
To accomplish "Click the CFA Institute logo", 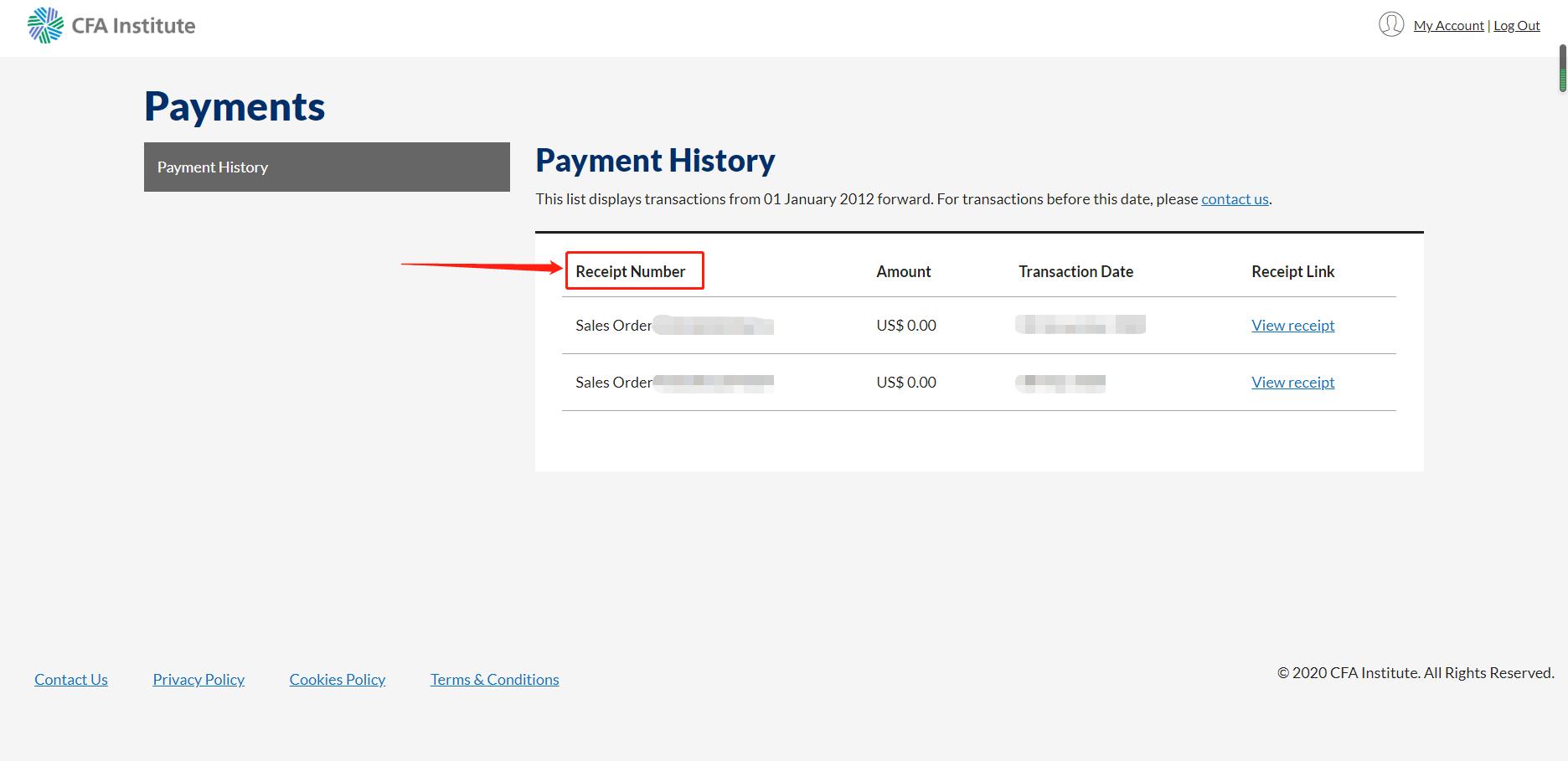I will coord(111,25).
